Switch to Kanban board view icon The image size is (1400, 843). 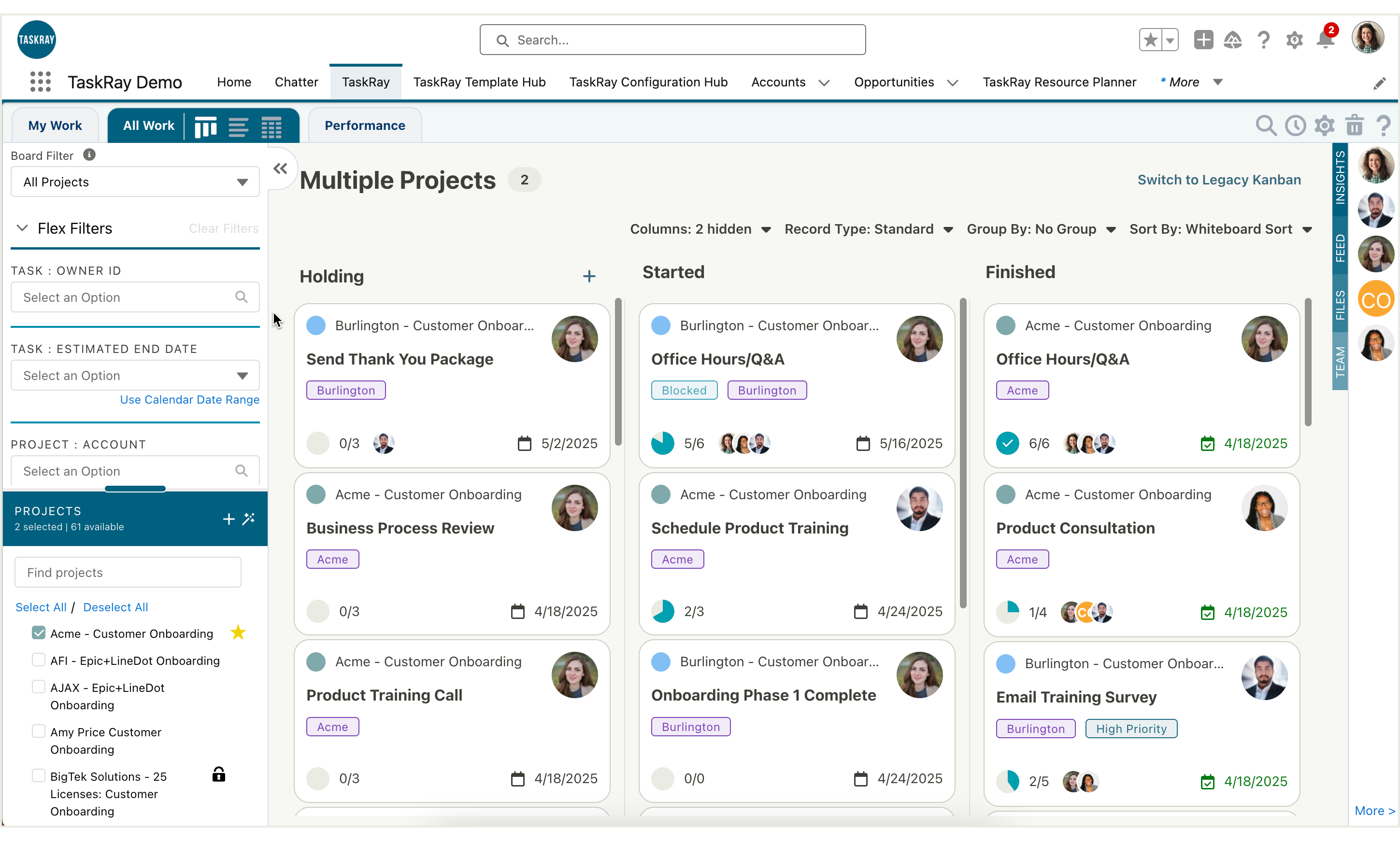[205, 126]
